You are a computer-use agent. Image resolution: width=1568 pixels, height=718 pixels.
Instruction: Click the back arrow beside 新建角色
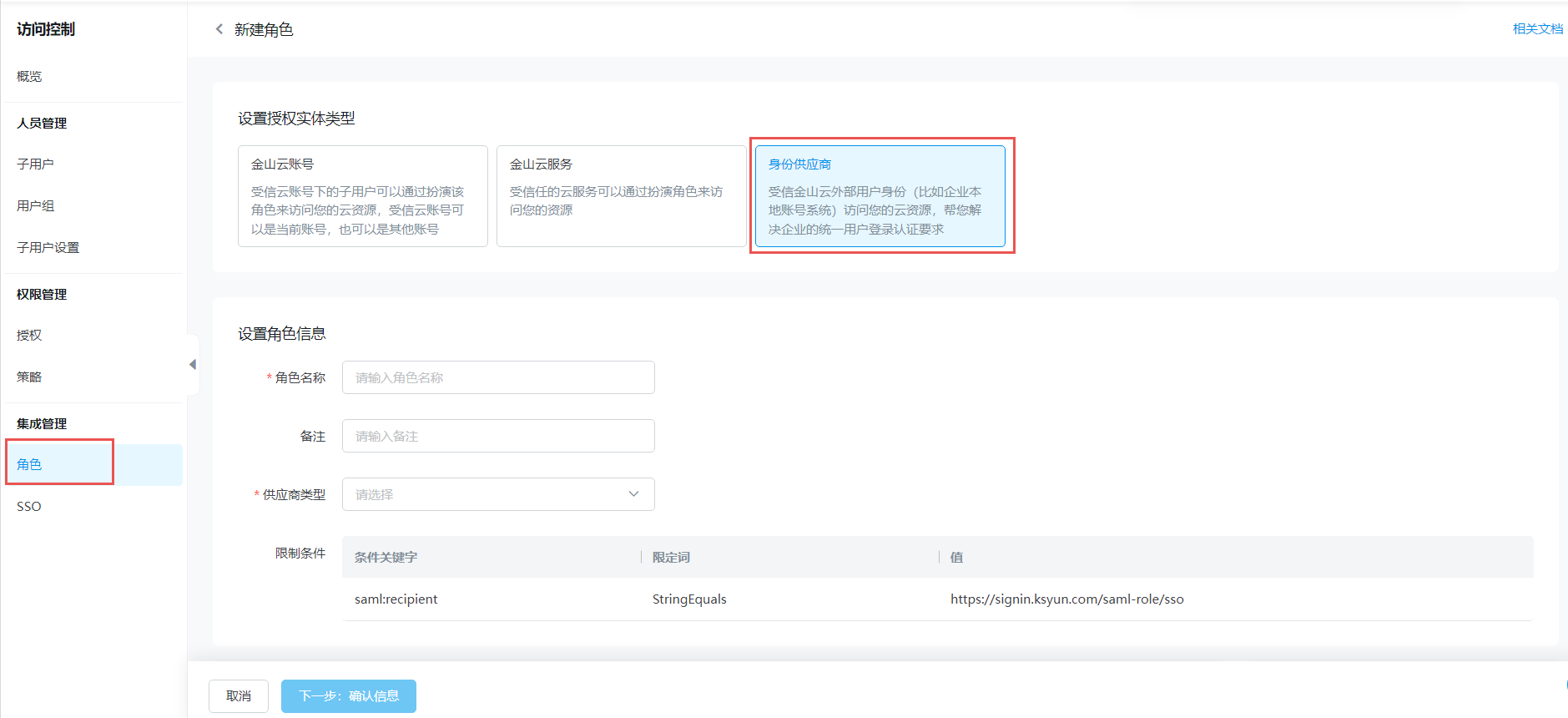click(219, 29)
